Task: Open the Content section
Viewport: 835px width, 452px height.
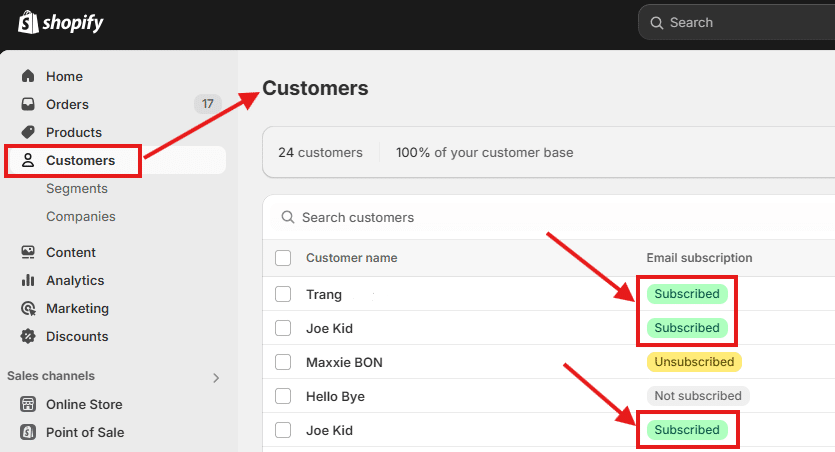Action: click(71, 252)
